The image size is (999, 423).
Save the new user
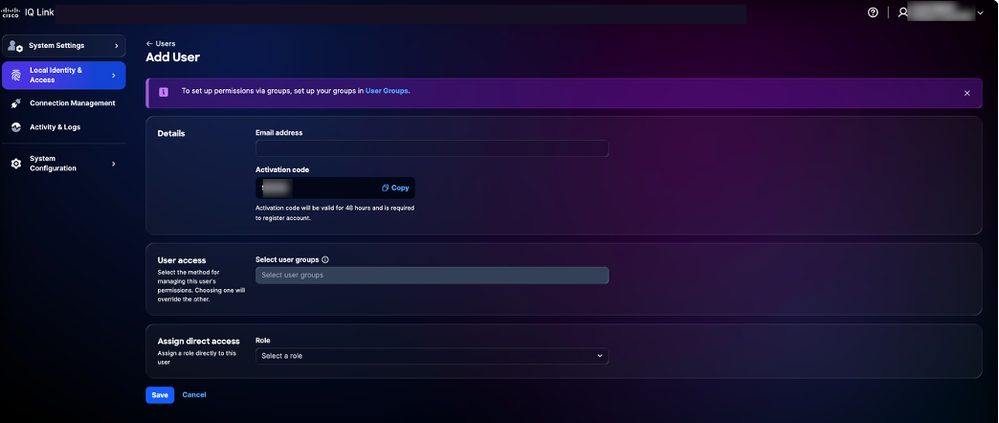click(160, 395)
